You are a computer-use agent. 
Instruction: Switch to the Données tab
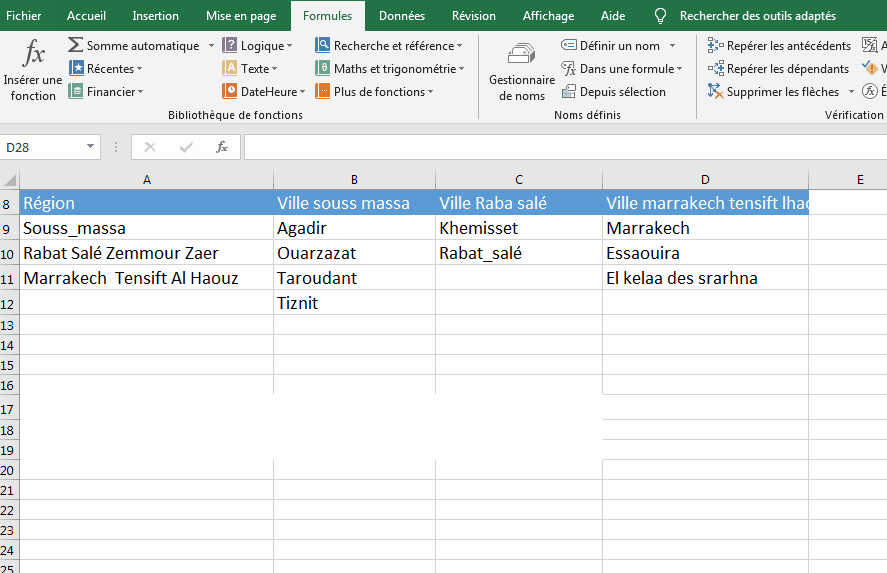click(402, 16)
